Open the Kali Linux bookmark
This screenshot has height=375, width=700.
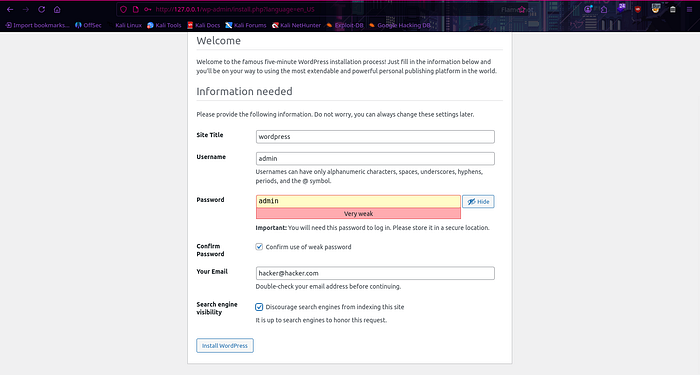125,25
